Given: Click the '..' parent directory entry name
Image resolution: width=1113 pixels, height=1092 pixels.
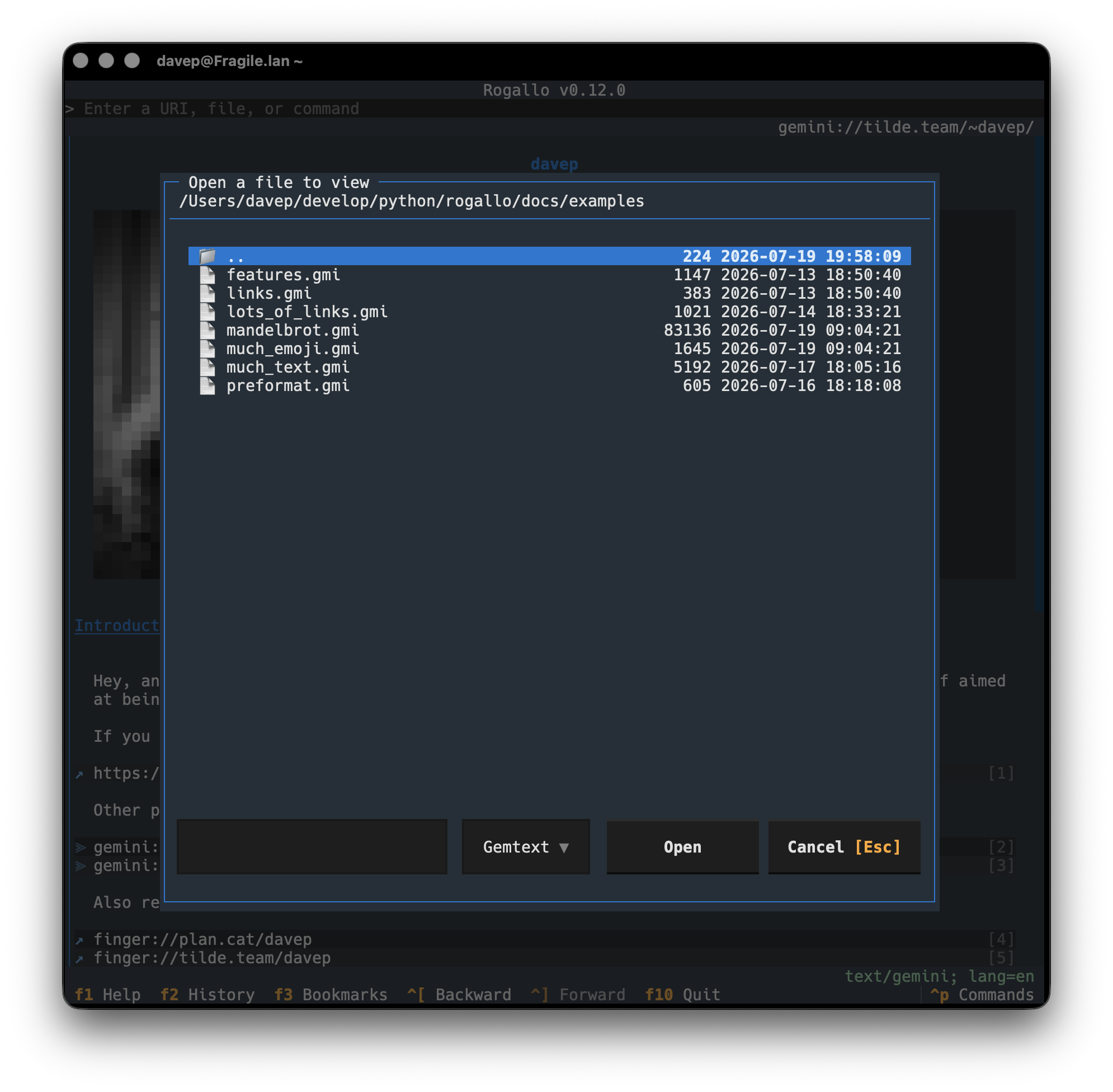Looking at the screenshot, I should click(x=235, y=256).
